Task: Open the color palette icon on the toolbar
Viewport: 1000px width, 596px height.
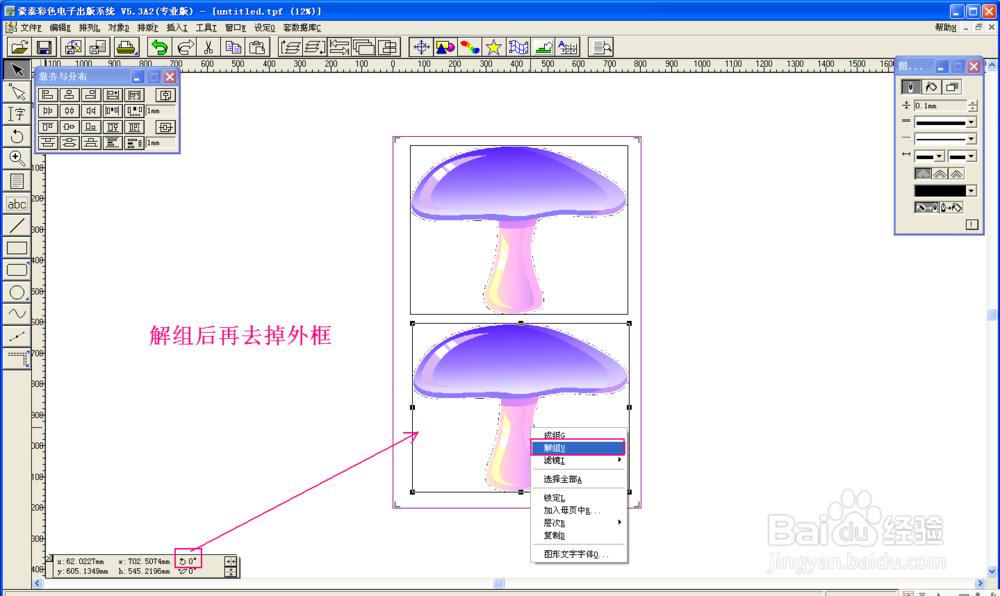Action: 468,46
